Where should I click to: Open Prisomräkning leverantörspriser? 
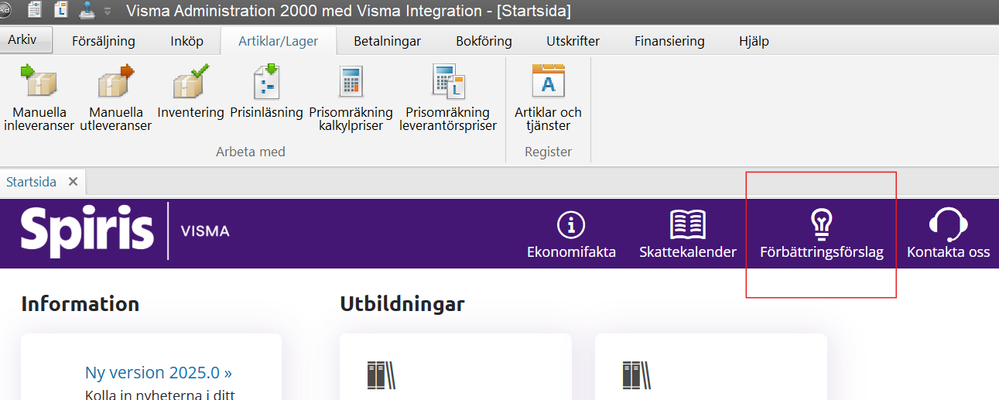coord(448,97)
